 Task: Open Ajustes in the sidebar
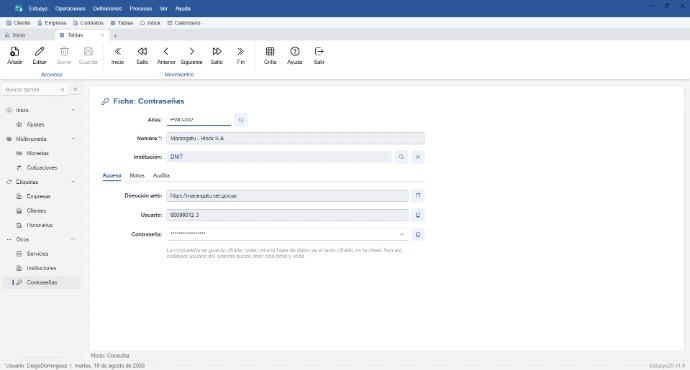40,125
